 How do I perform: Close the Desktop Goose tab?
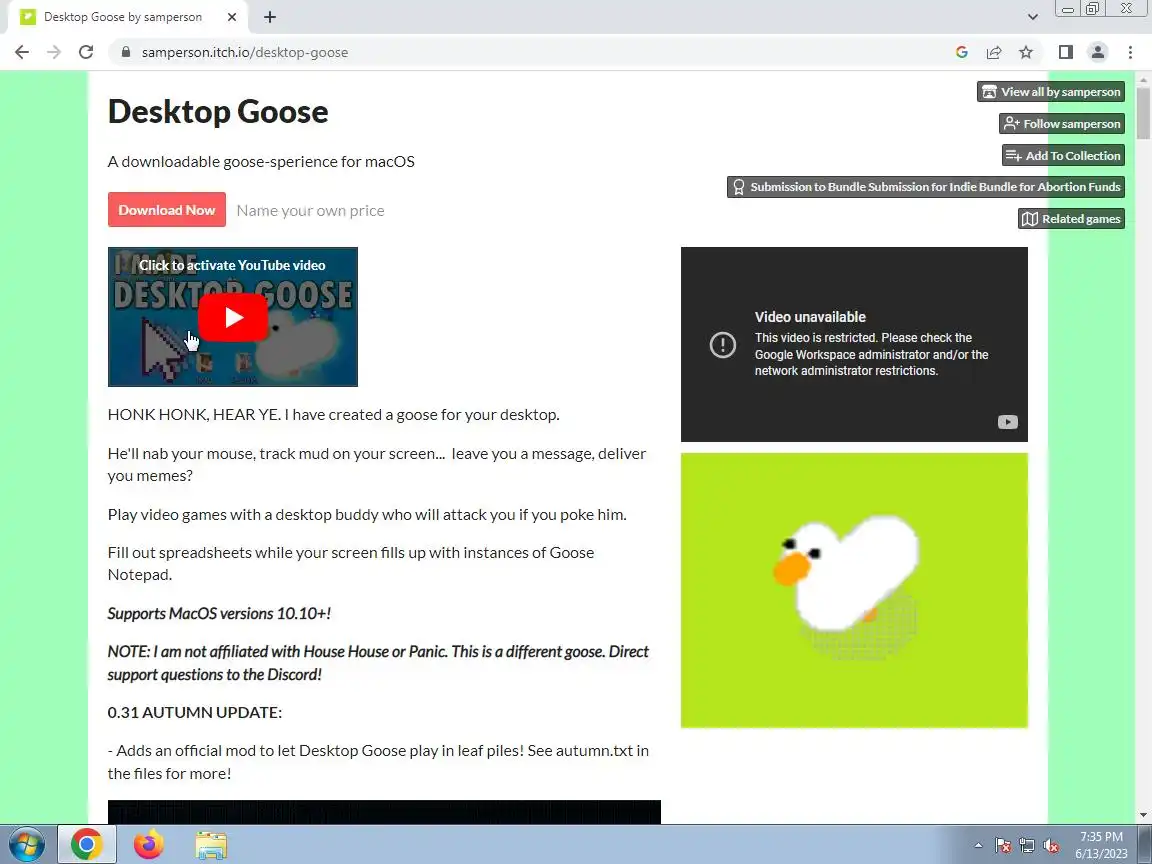(231, 17)
